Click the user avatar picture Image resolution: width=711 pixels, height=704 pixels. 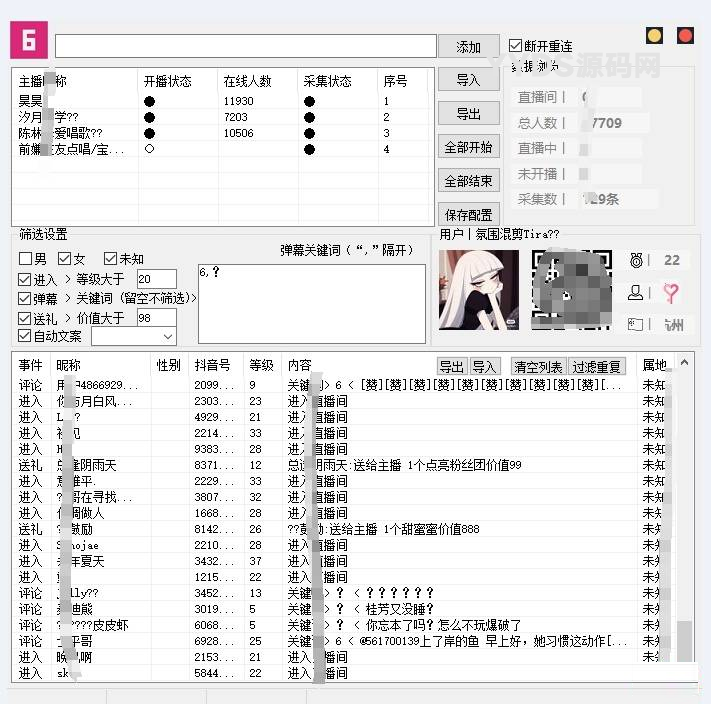479,290
